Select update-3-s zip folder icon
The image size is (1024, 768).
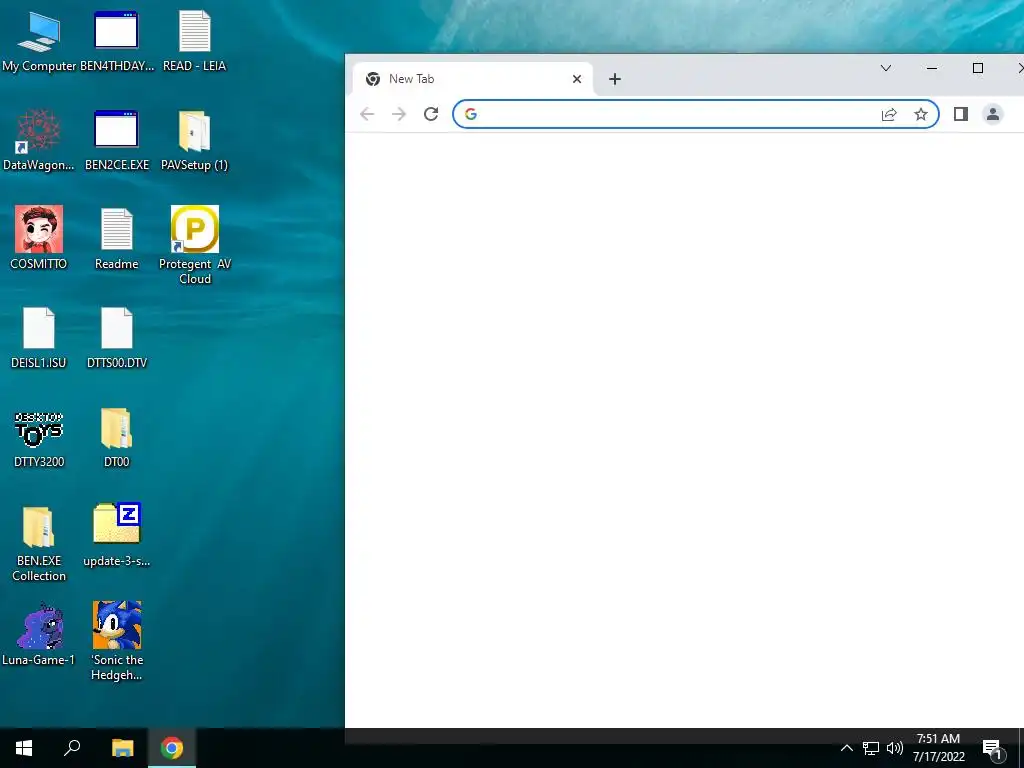point(116,536)
